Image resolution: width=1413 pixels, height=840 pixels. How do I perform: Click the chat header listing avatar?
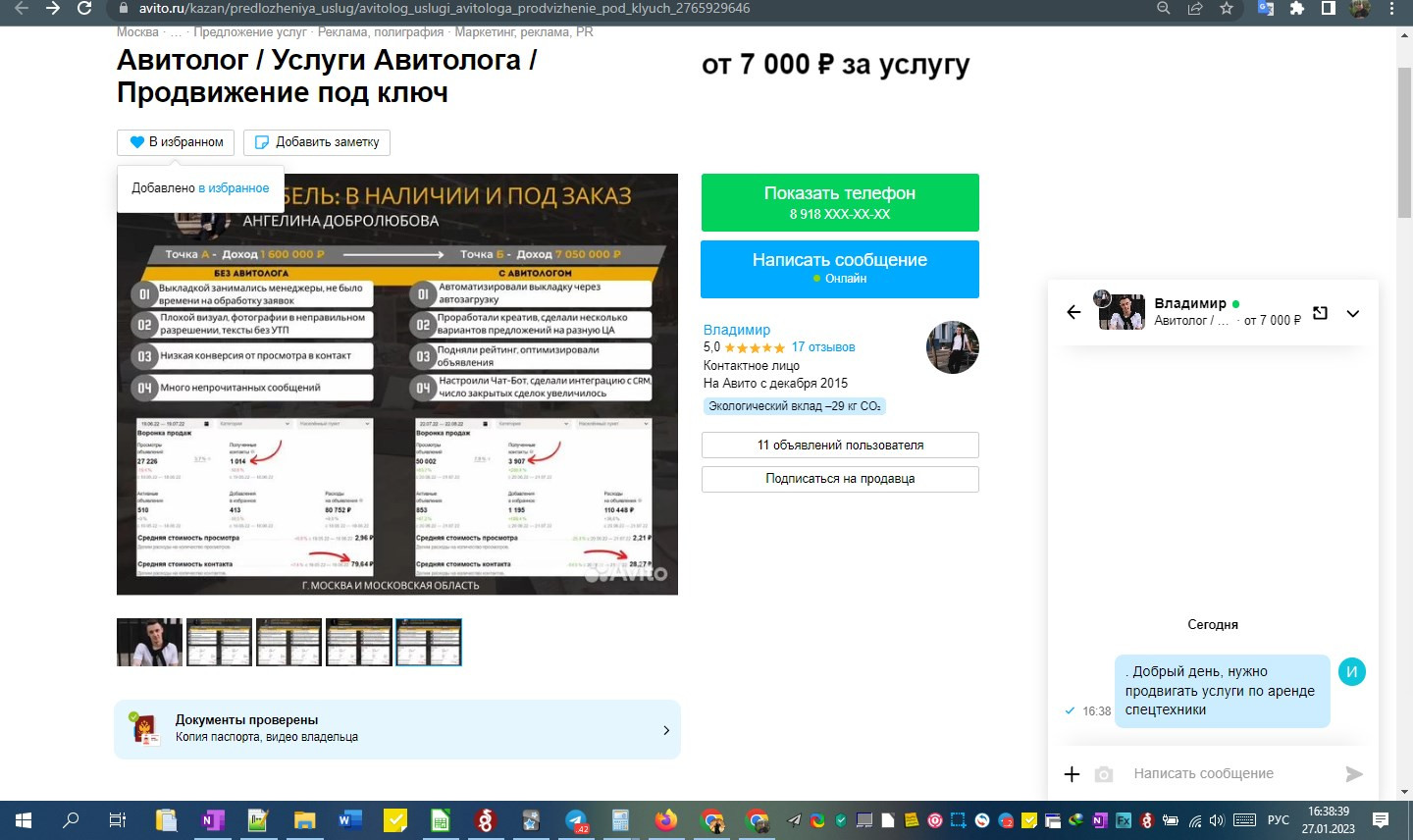coord(1122,311)
